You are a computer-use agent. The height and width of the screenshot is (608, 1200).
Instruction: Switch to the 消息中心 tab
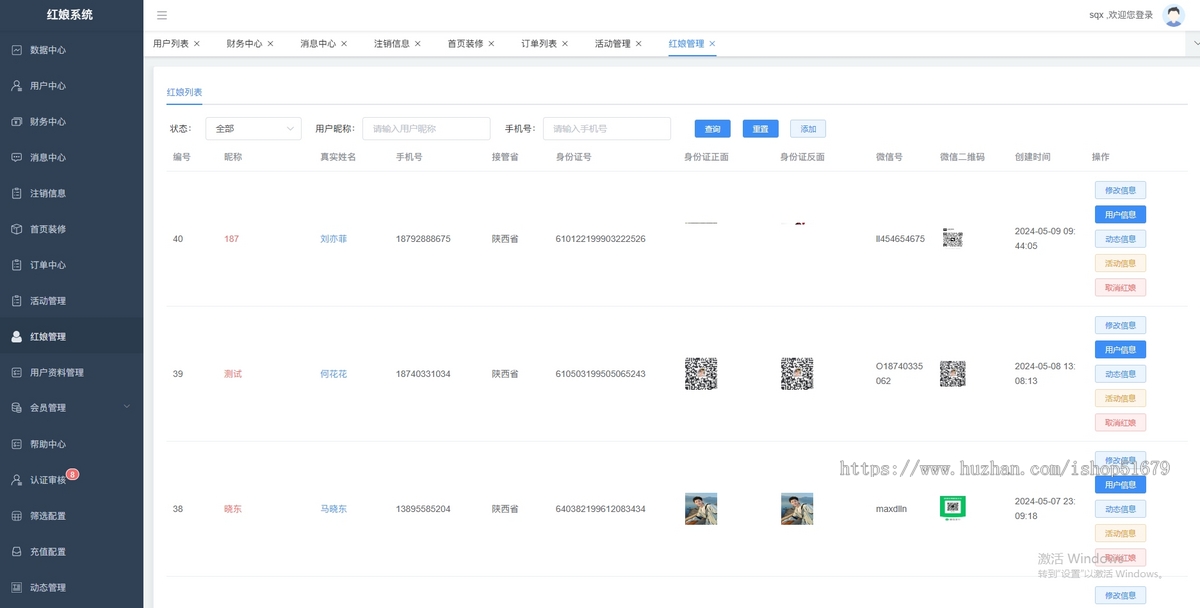[x=318, y=44]
